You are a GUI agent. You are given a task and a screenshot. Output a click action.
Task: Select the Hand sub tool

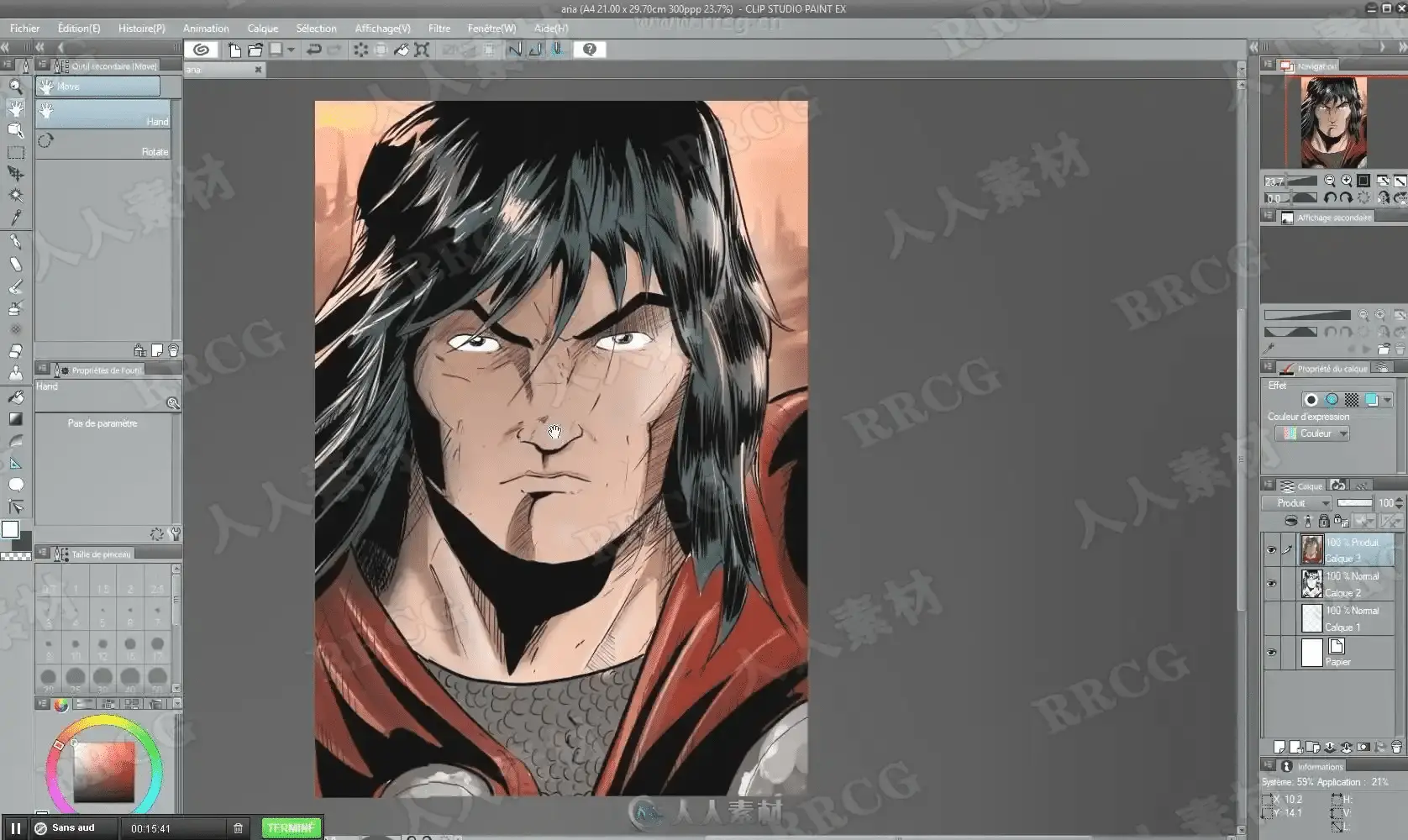[x=102, y=114]
